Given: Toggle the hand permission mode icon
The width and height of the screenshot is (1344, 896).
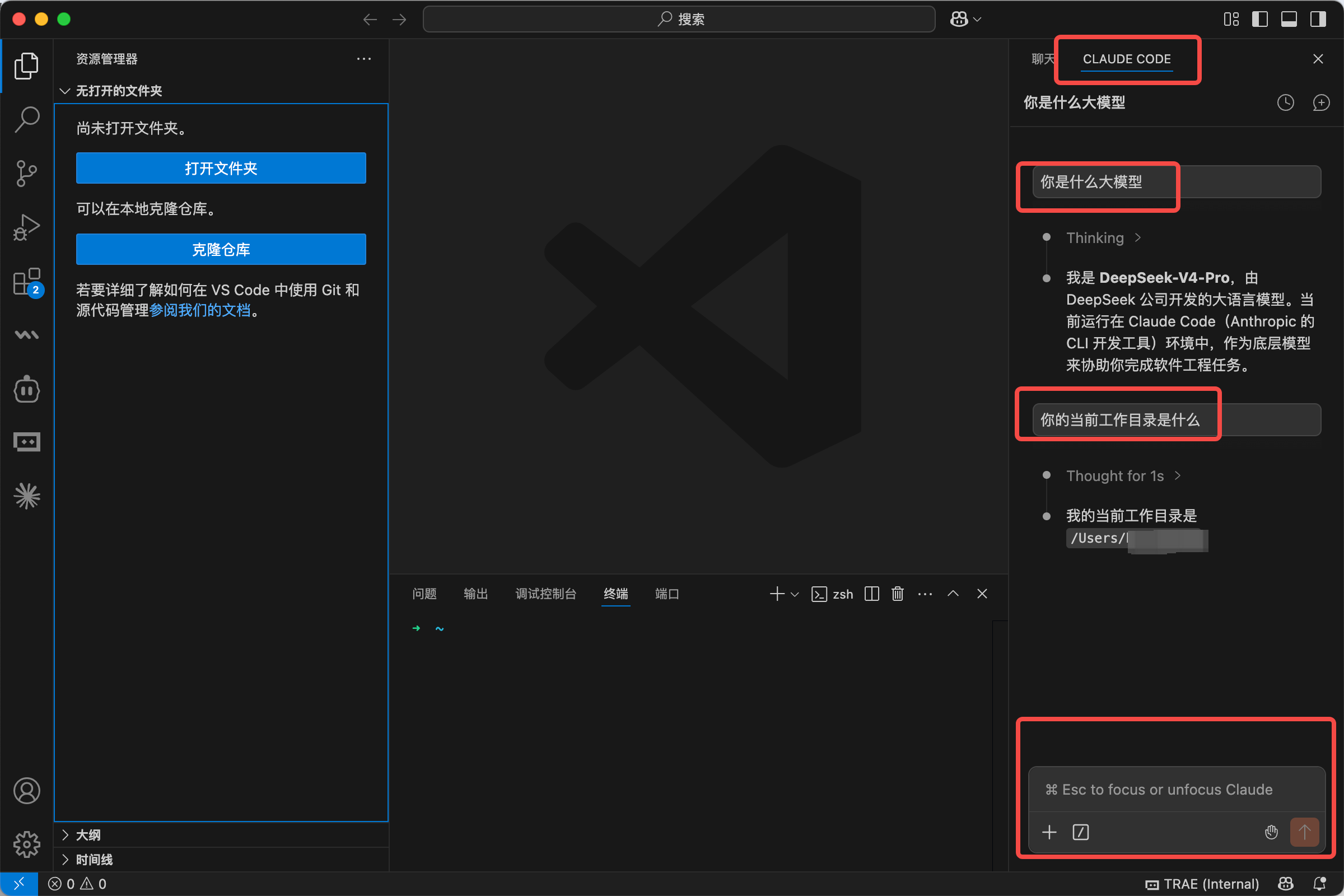Looking at the screenshot, I should pyautogui.click(x=1271, y=832).
